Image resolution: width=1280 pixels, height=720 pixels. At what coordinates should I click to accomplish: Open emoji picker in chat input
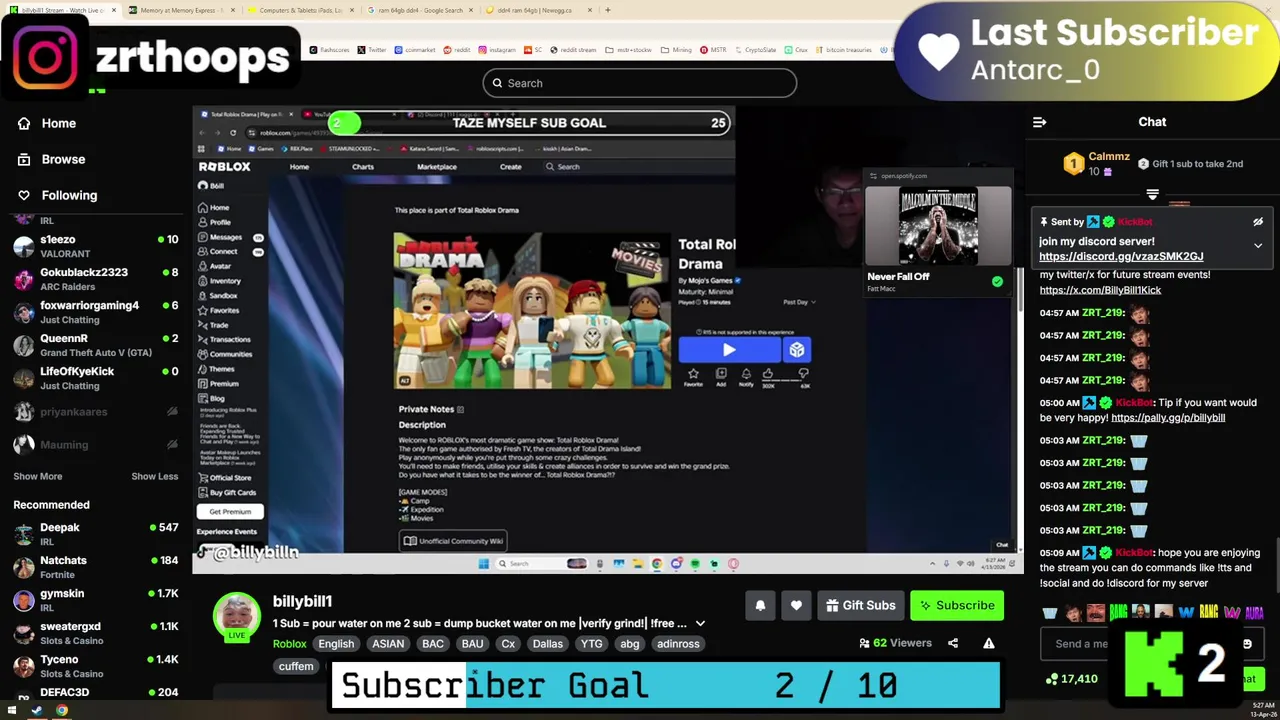pos(1247,644)
